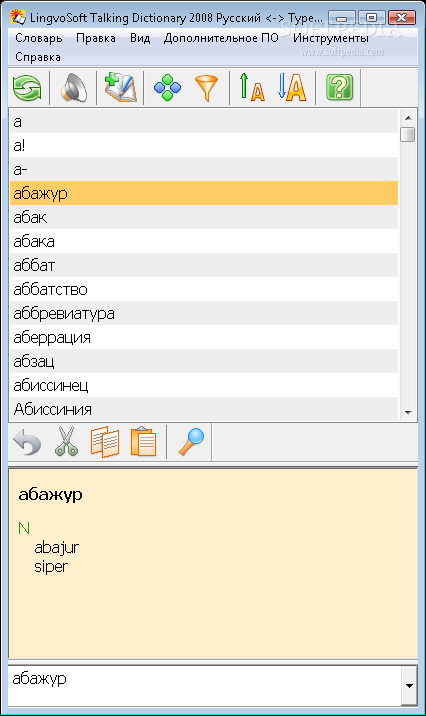The width and height of the screenshot is (426, 716).
Task: Click the translation 'siper'
Action: click(51, 567)
